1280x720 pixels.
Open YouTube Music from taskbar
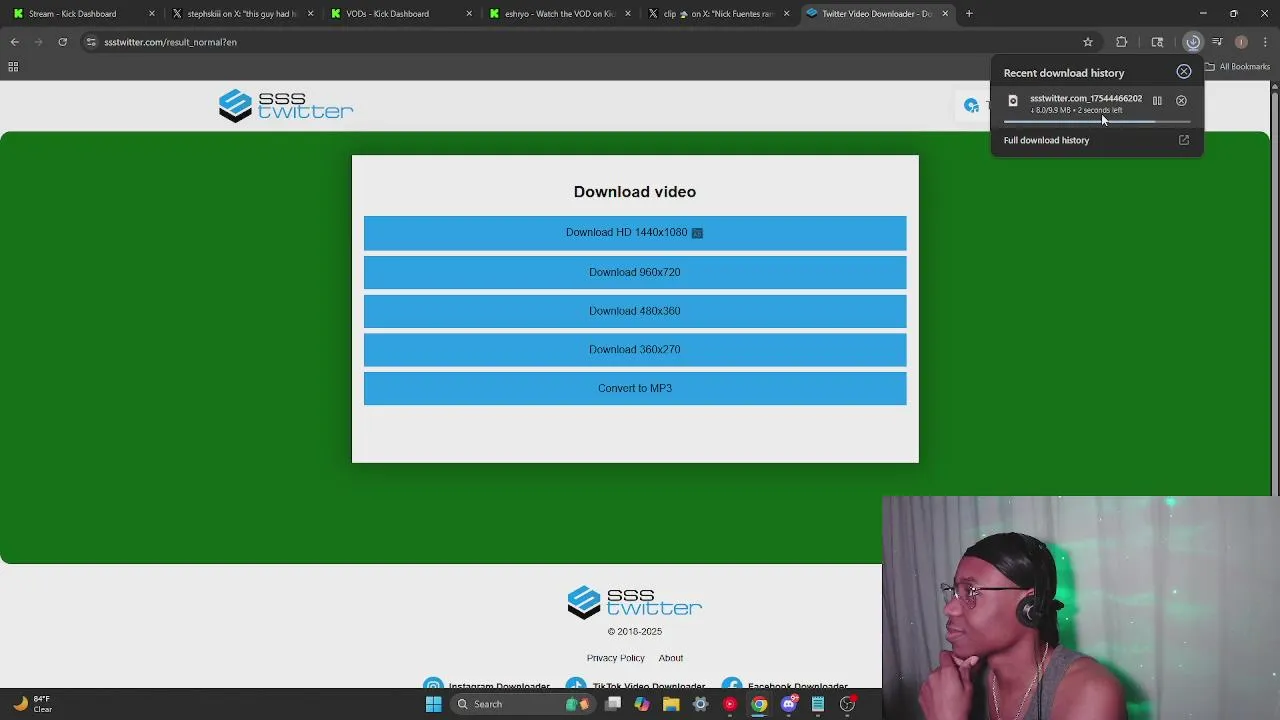[730, 704]
